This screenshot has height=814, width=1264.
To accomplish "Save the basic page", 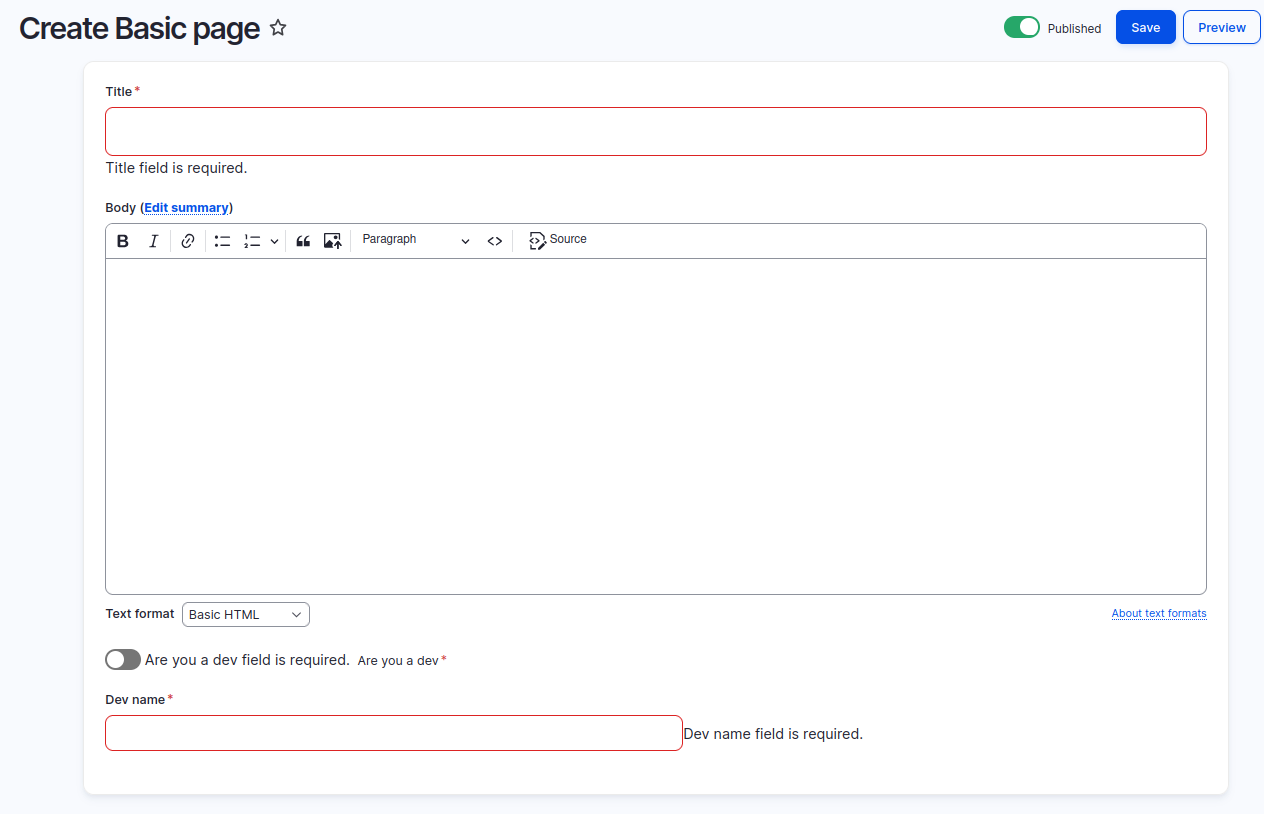I will [x=1145, y=28].
